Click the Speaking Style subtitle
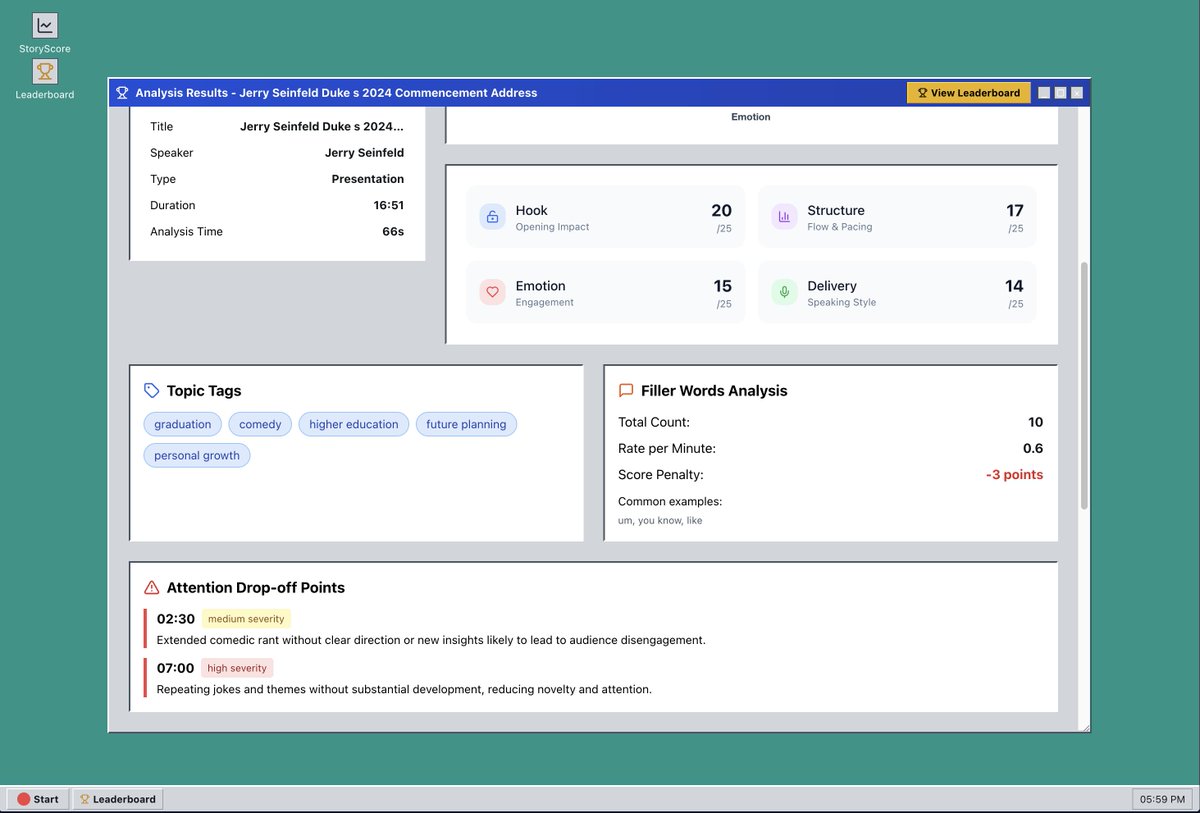Screen dimensions: 1200x813 [x=842, y=302]
